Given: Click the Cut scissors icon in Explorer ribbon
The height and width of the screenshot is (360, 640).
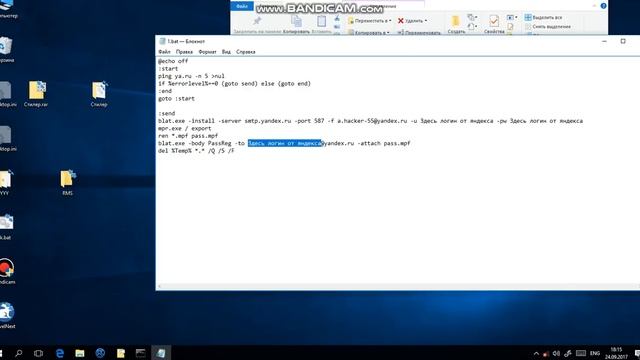Looking at the screenshot, I should 337,19.
